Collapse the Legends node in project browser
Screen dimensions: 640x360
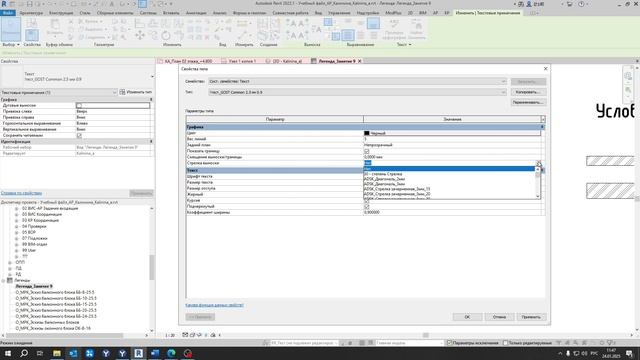(3, 280)
